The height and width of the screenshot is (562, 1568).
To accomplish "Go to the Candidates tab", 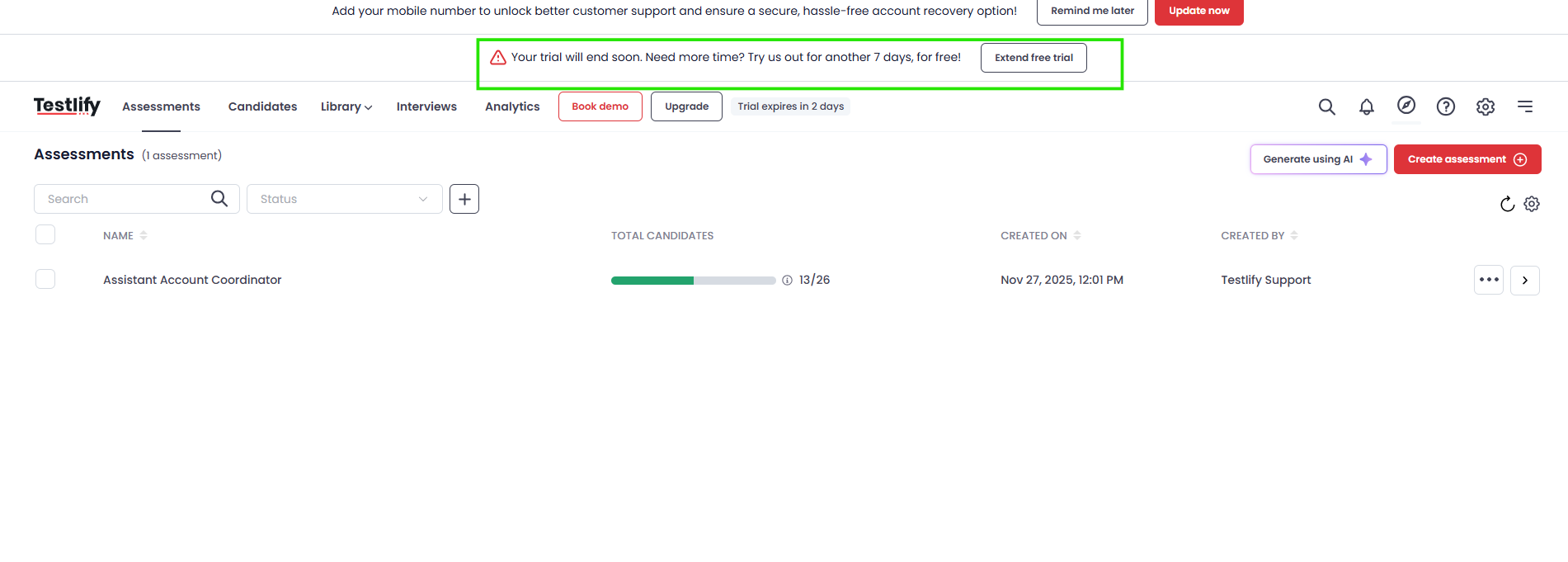I will 262,106.
